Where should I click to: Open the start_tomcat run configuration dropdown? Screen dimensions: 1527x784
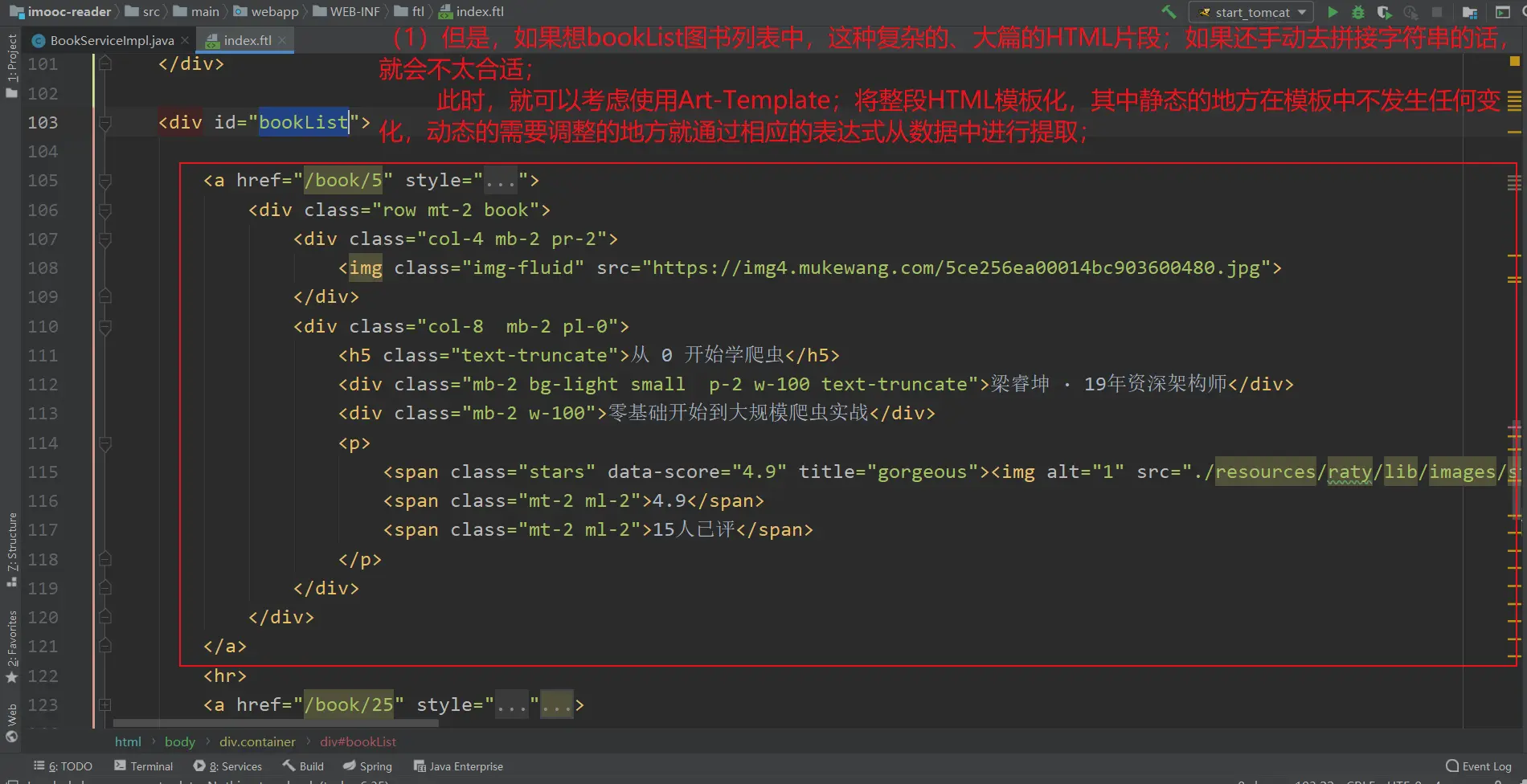click(x=1251, y=12)
